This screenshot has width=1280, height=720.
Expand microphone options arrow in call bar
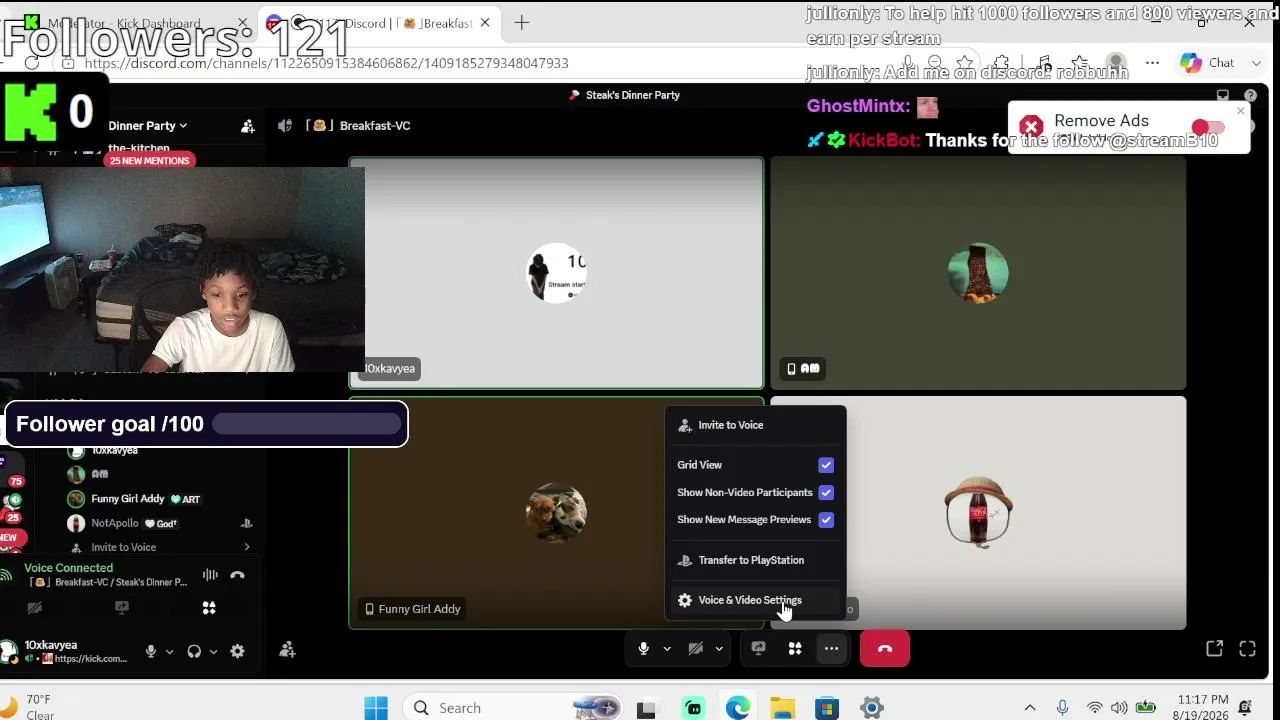point(667,649)
